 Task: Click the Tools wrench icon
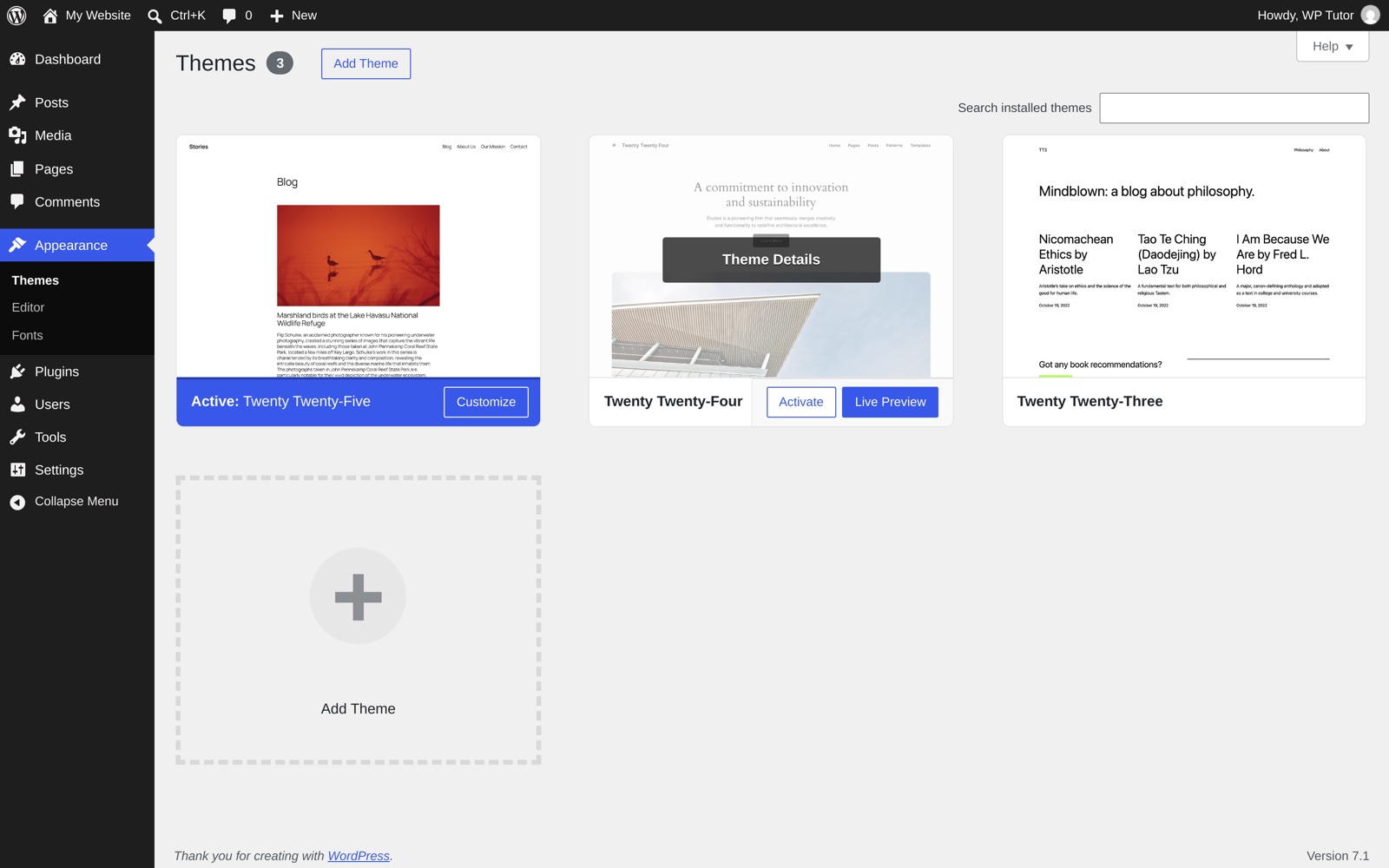click(x=17, y=437)
